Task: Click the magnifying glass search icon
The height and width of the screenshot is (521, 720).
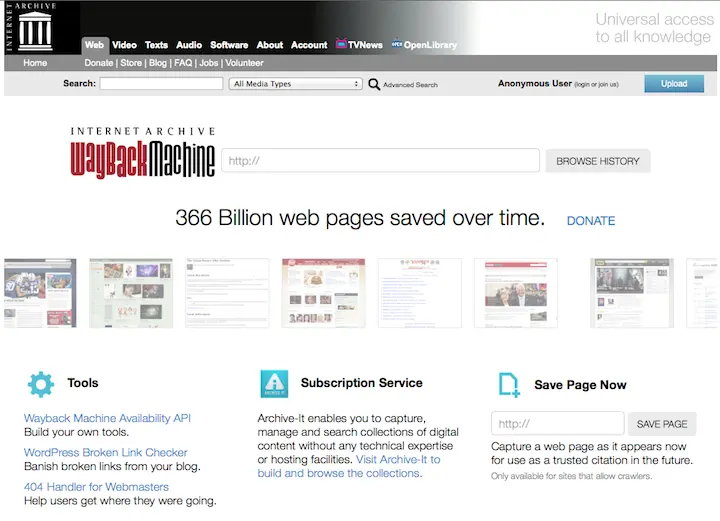Action: pyautogui.click(x=374, y=84)
